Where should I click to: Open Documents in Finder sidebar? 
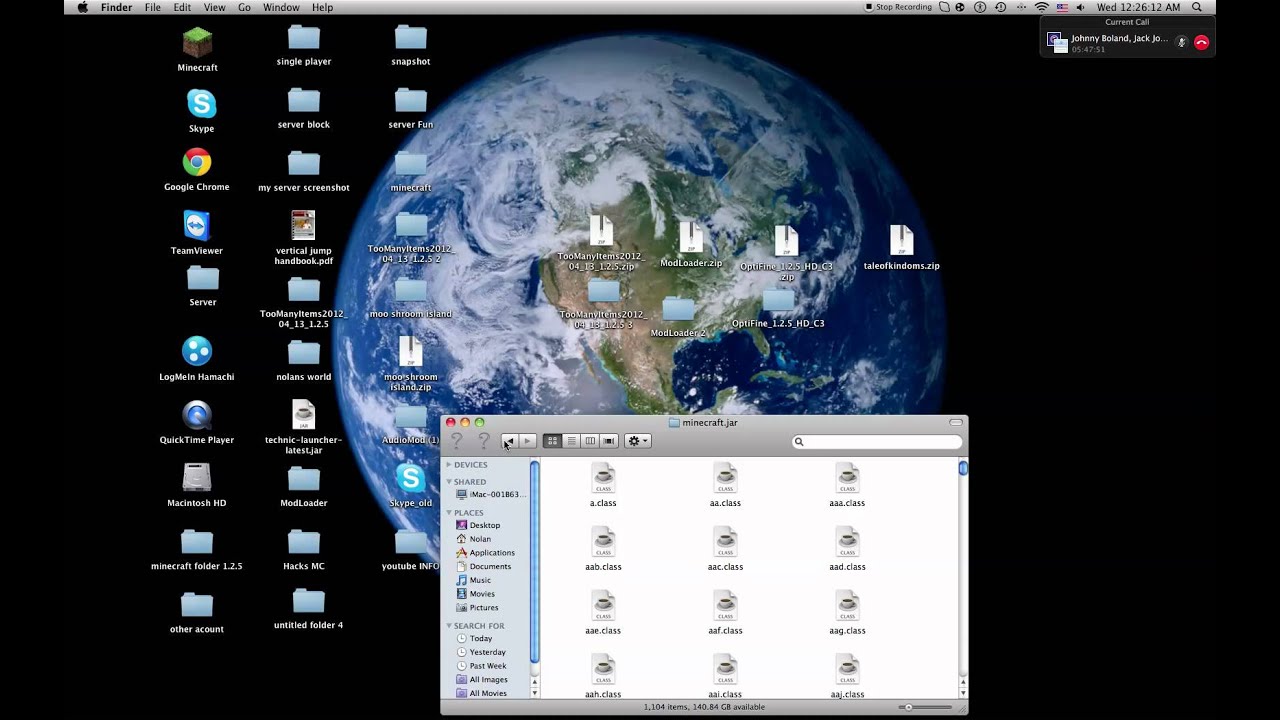point(485,566)
